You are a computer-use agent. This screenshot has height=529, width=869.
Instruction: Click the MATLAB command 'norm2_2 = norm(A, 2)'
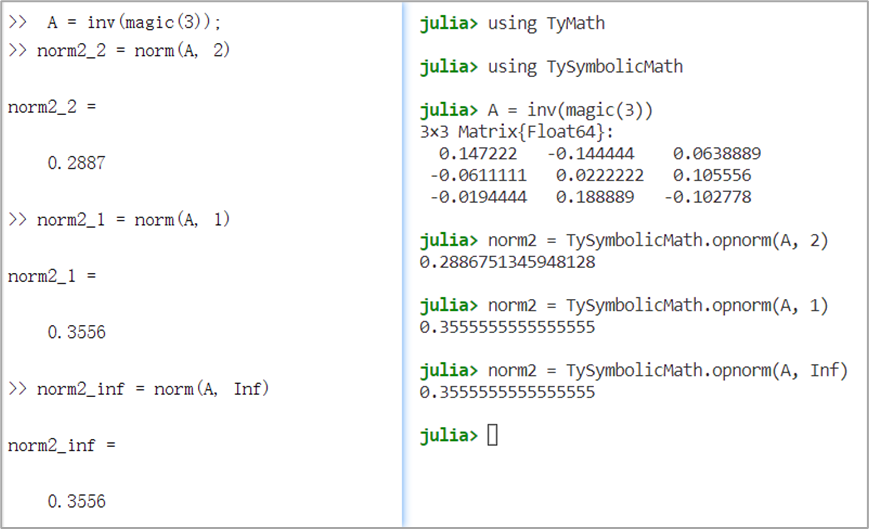click(133, 50)
